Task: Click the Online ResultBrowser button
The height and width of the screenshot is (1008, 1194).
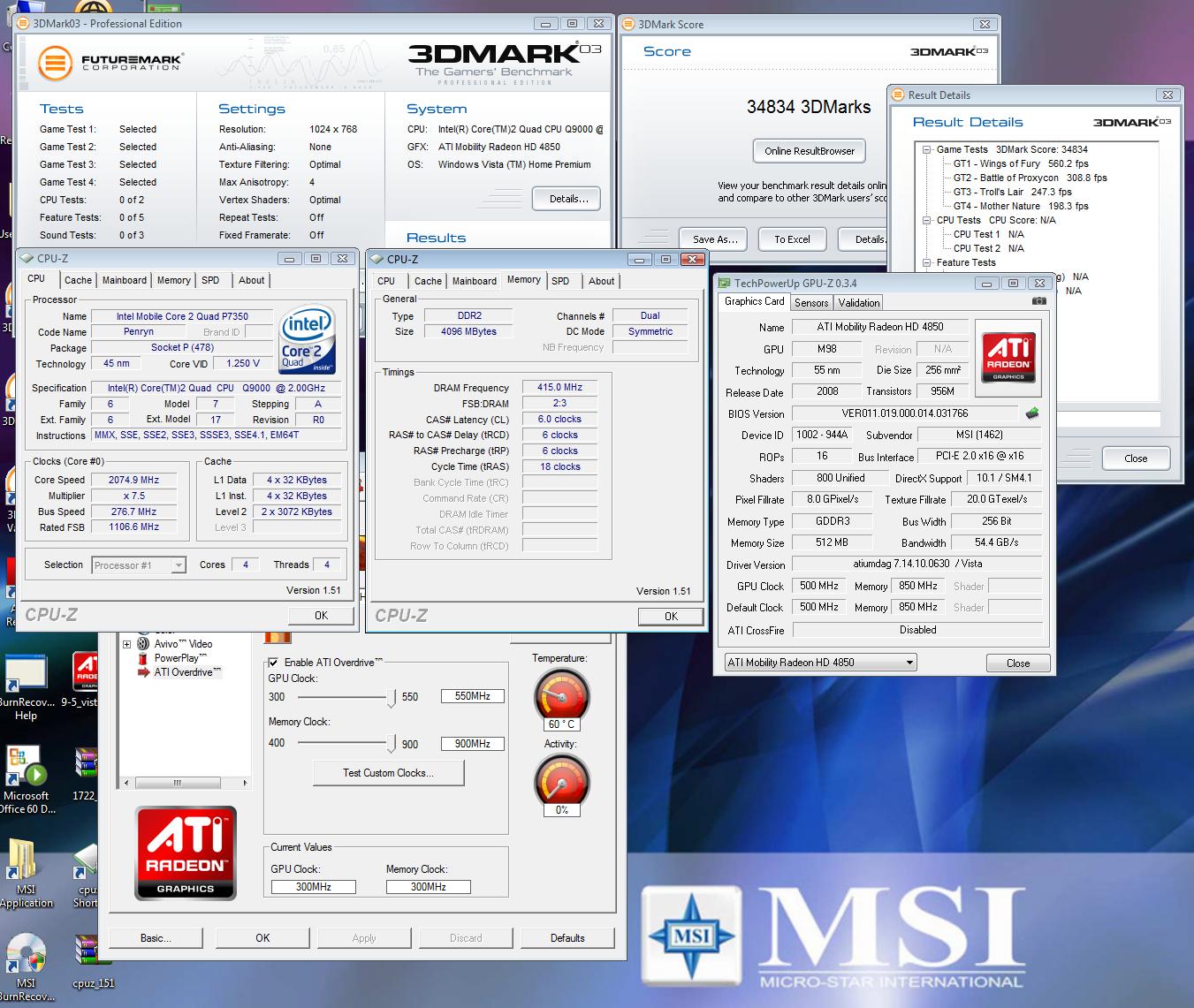Action: [810, 151]
